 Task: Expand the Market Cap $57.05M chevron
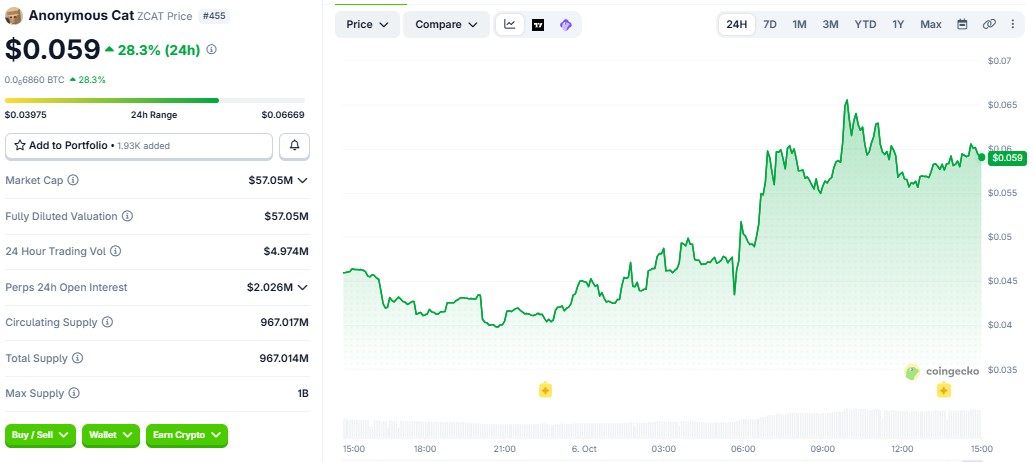[x=303, y=180]
